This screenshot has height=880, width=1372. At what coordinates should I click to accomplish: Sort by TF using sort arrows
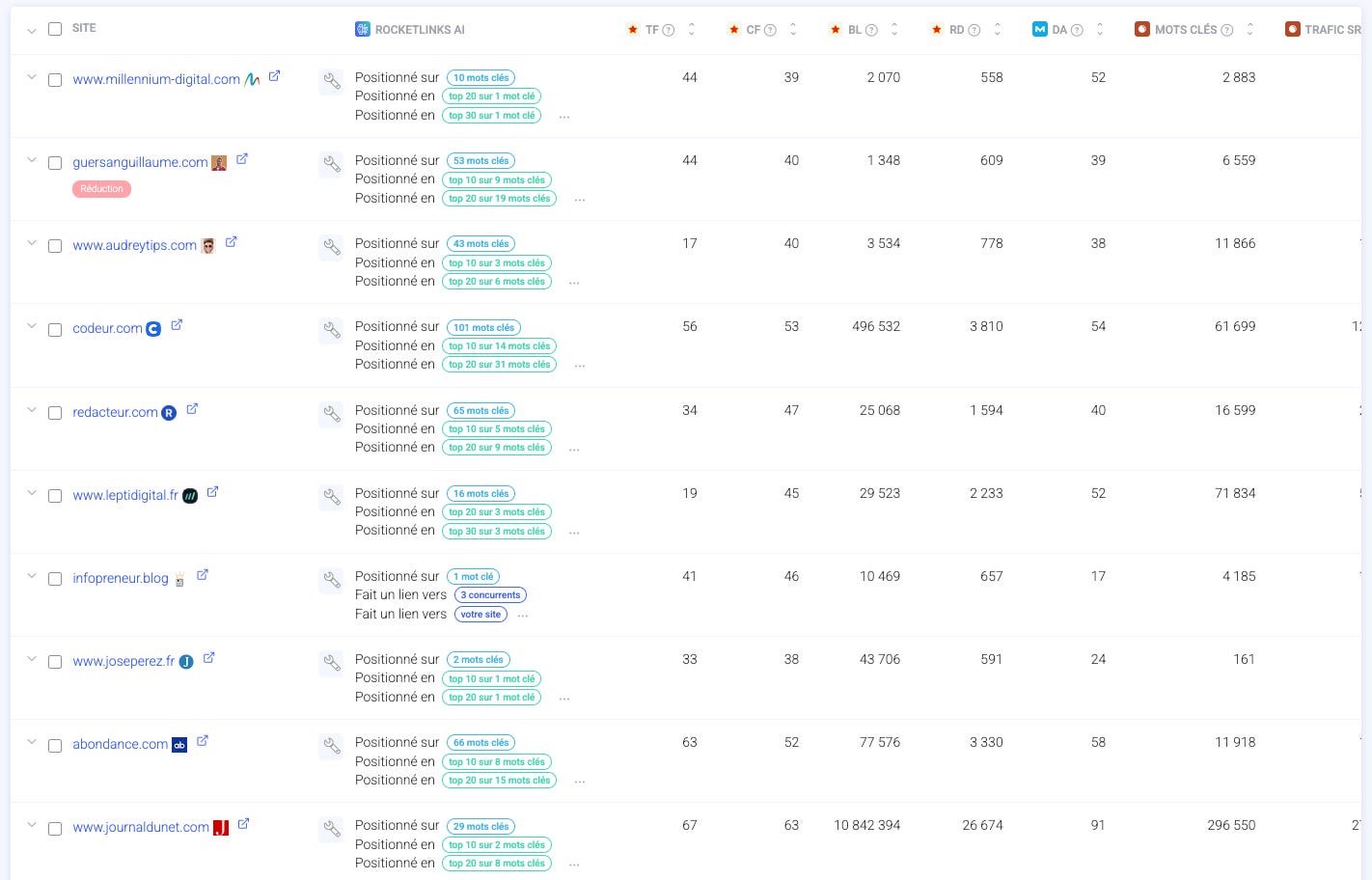point(691,30)
